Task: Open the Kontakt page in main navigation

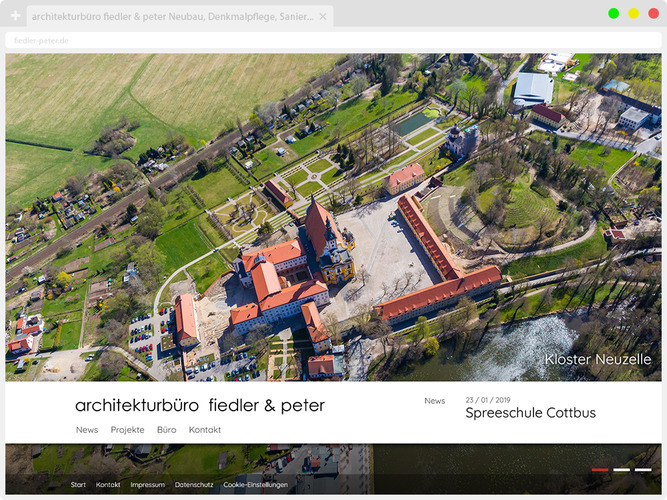Action: coord(205,430)
